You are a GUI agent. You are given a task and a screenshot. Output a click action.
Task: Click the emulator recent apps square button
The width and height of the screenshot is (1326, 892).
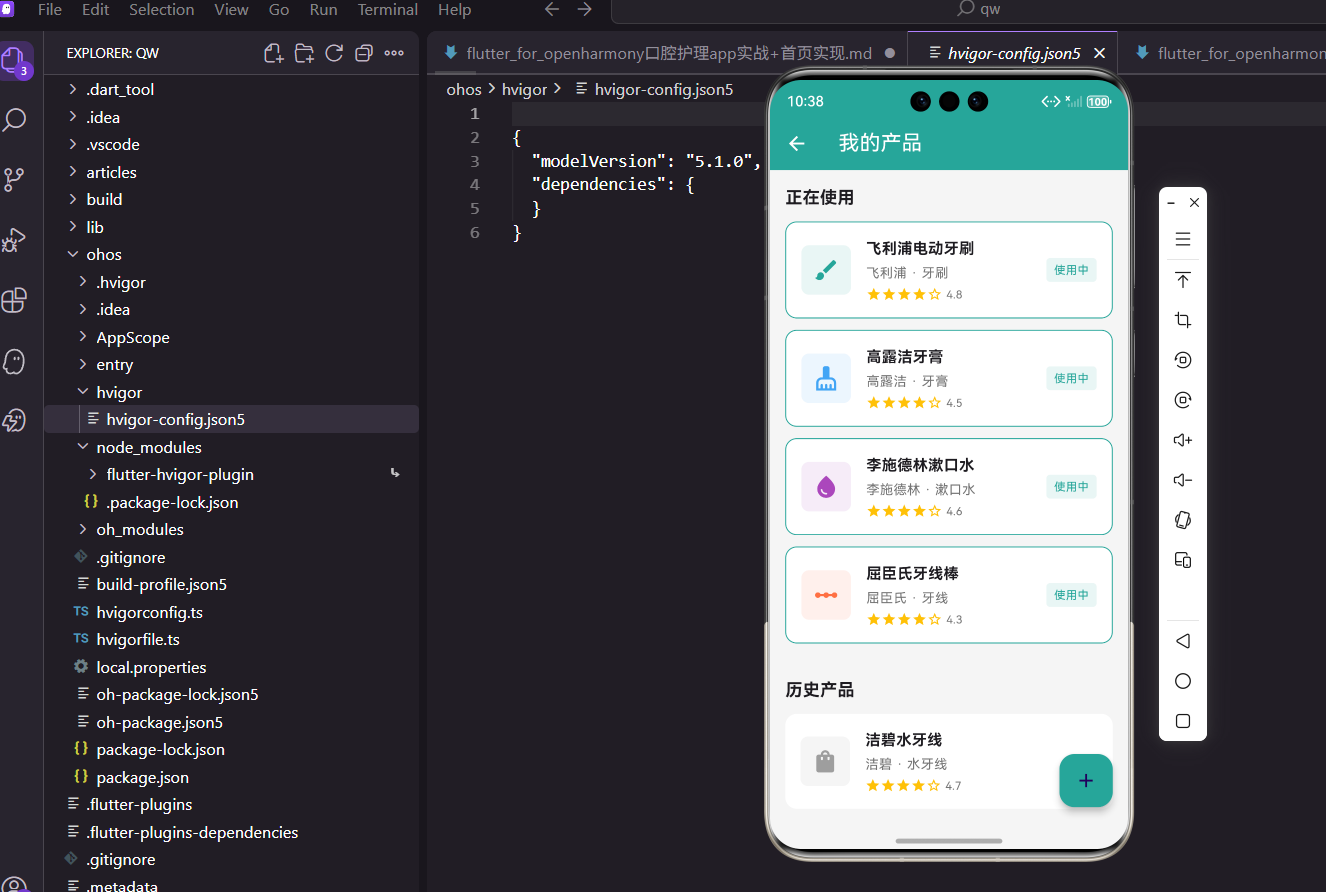(1183, 721)
